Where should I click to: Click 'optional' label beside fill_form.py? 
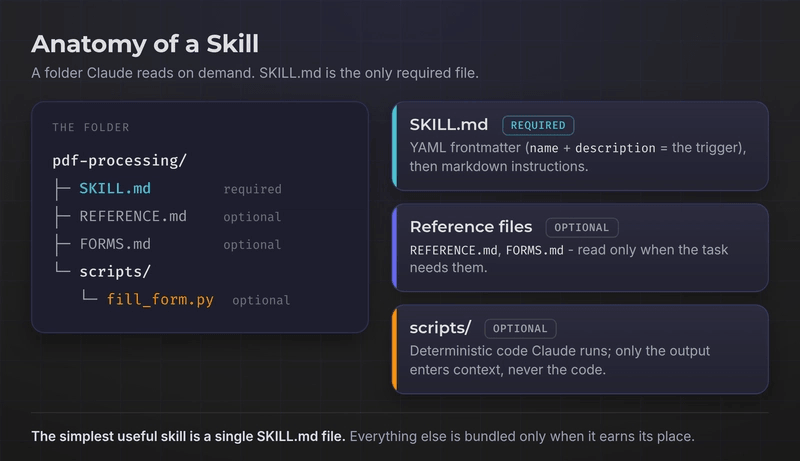(261, 300)
